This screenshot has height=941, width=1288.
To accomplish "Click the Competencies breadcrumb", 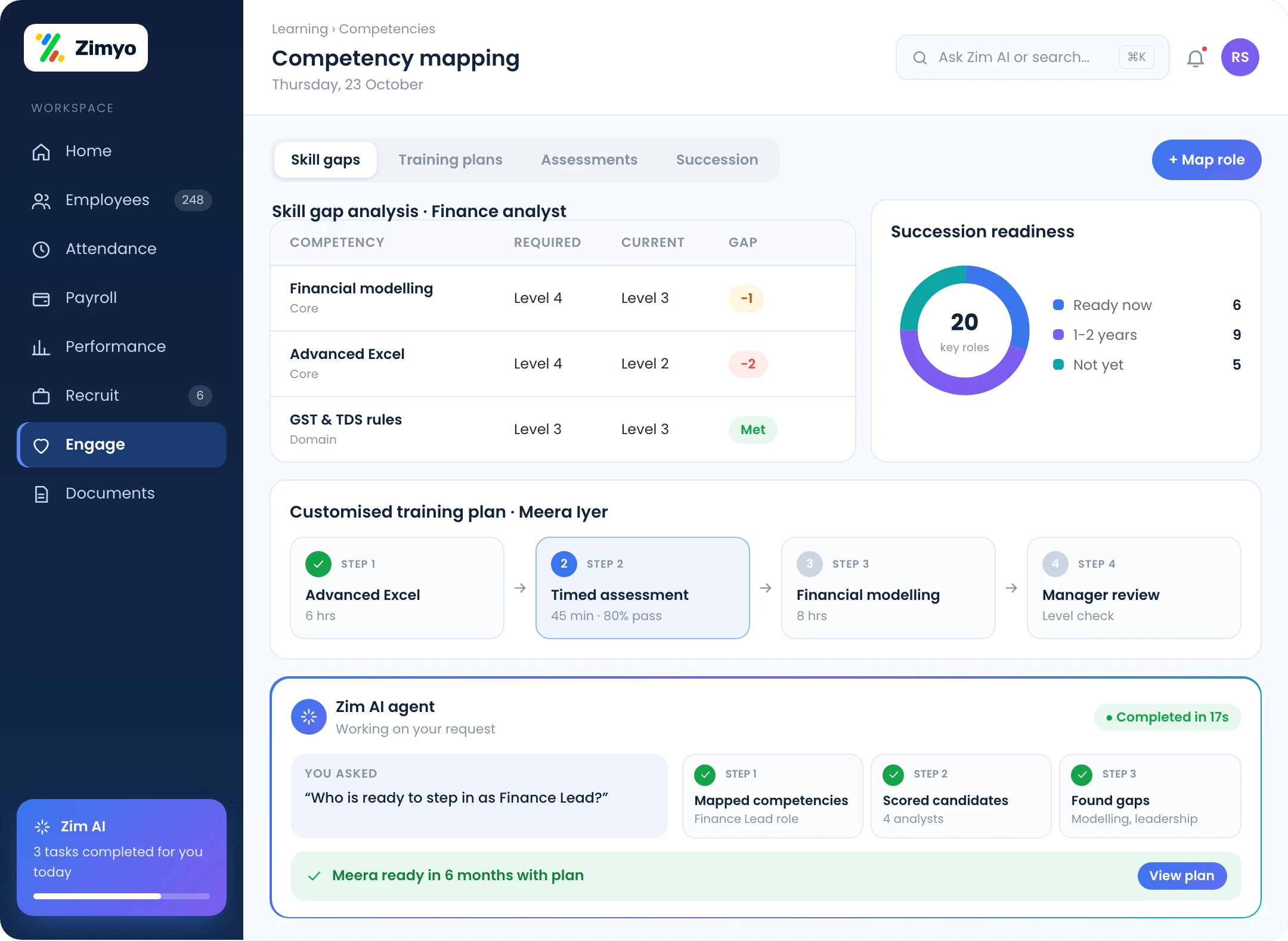I will click(x=387, y=29).
